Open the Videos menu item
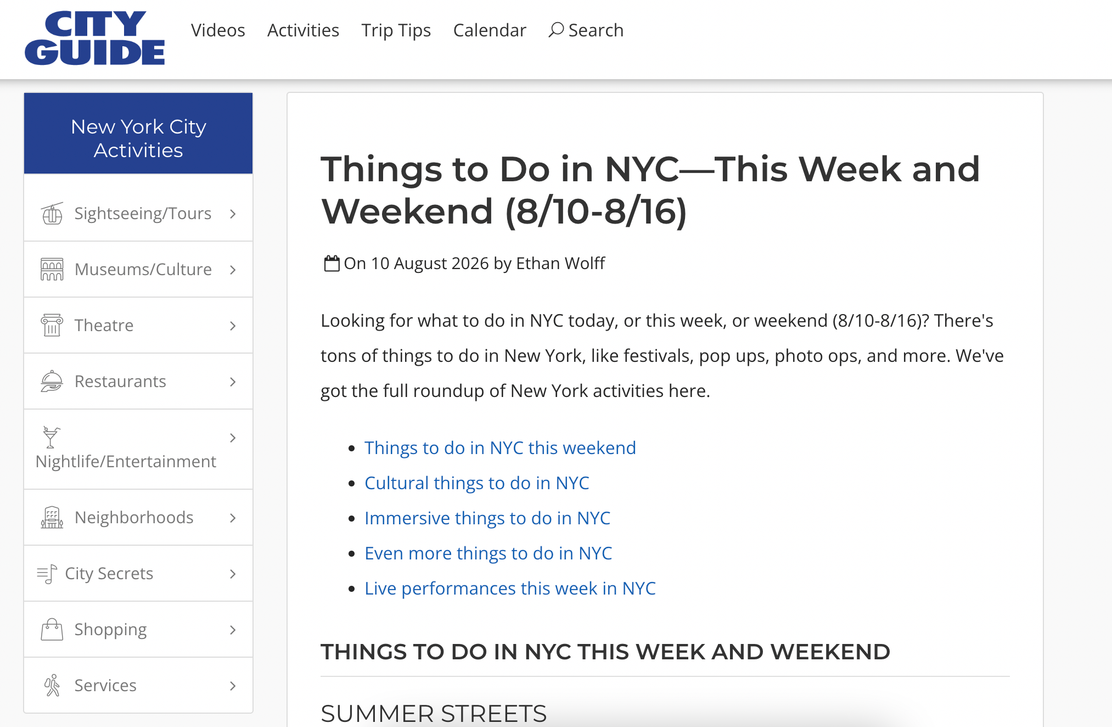This screenshot has height=727, width=1112. click(218, 30)
